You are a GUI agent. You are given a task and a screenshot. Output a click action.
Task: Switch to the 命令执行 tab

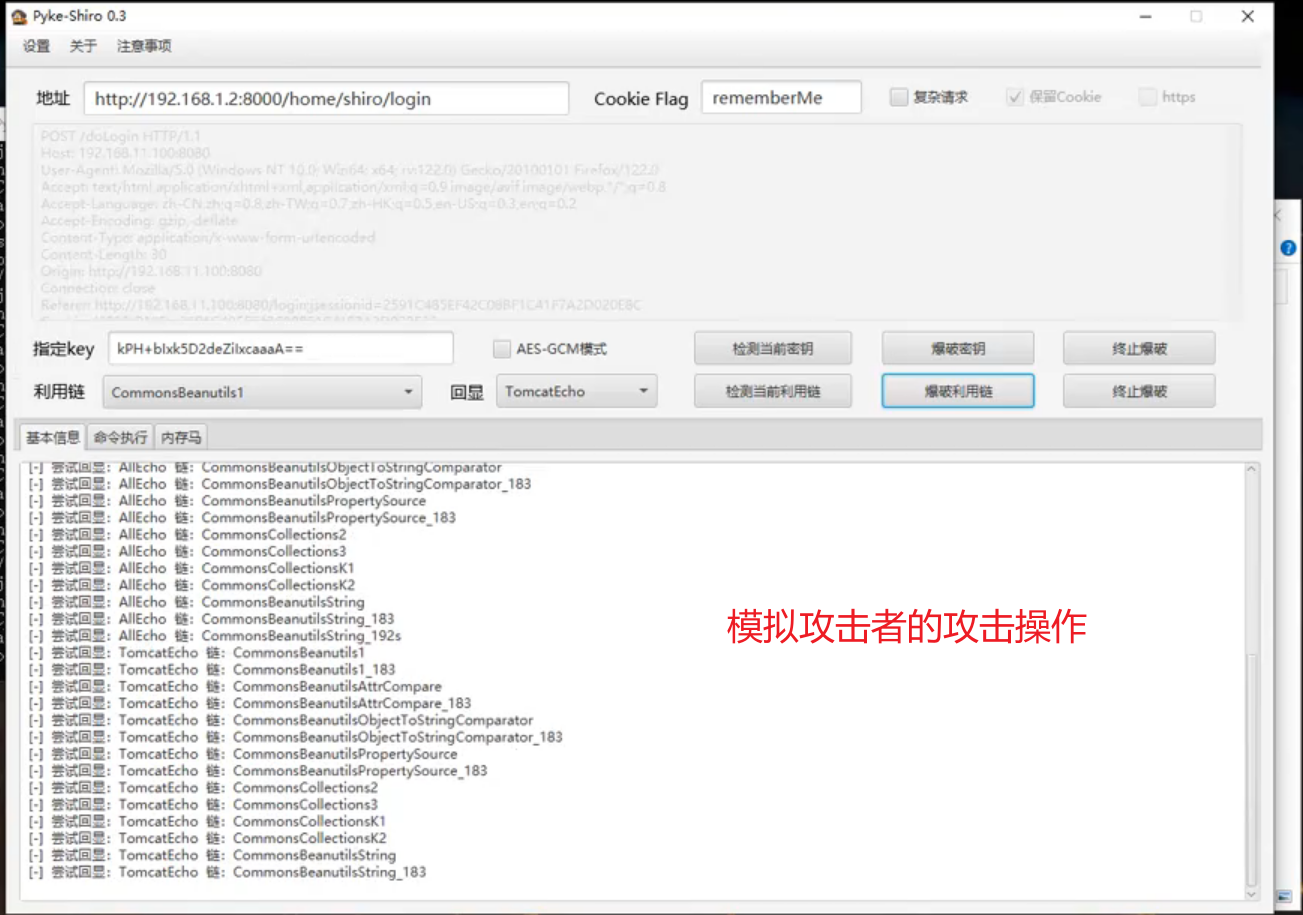pyautogui.click(x=119, y=437)
